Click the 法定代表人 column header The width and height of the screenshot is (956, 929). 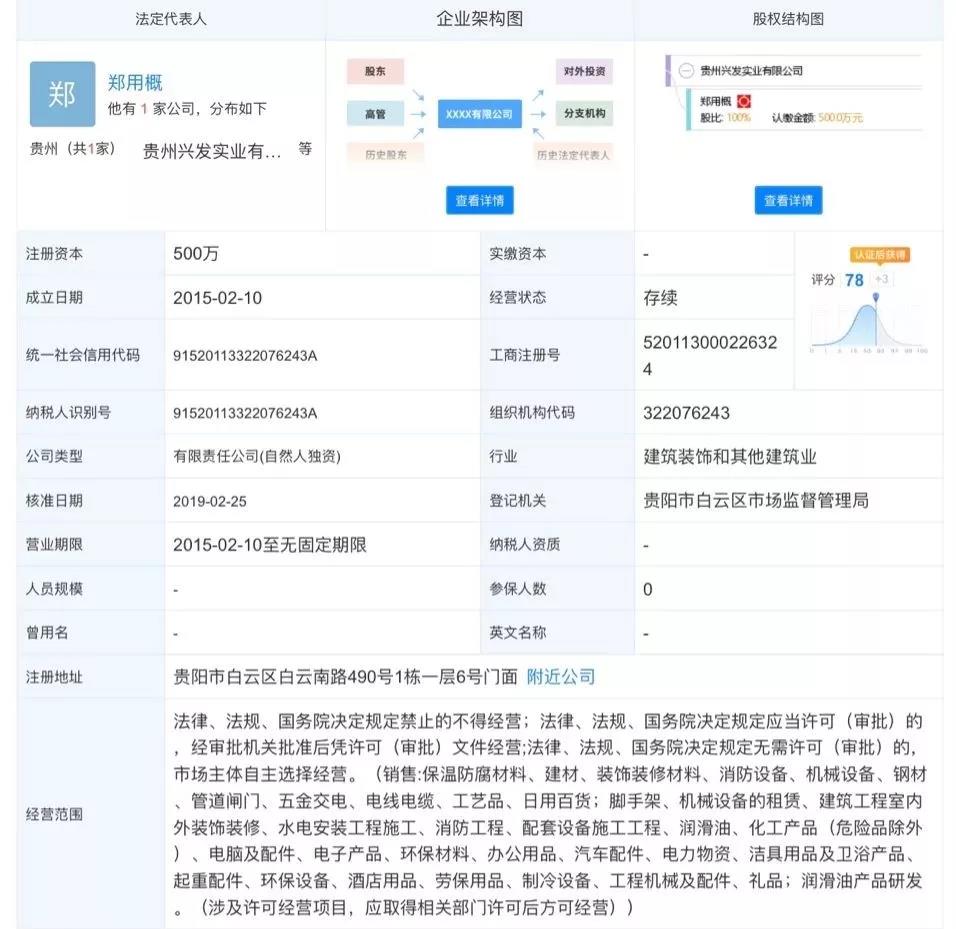[171, 19]
